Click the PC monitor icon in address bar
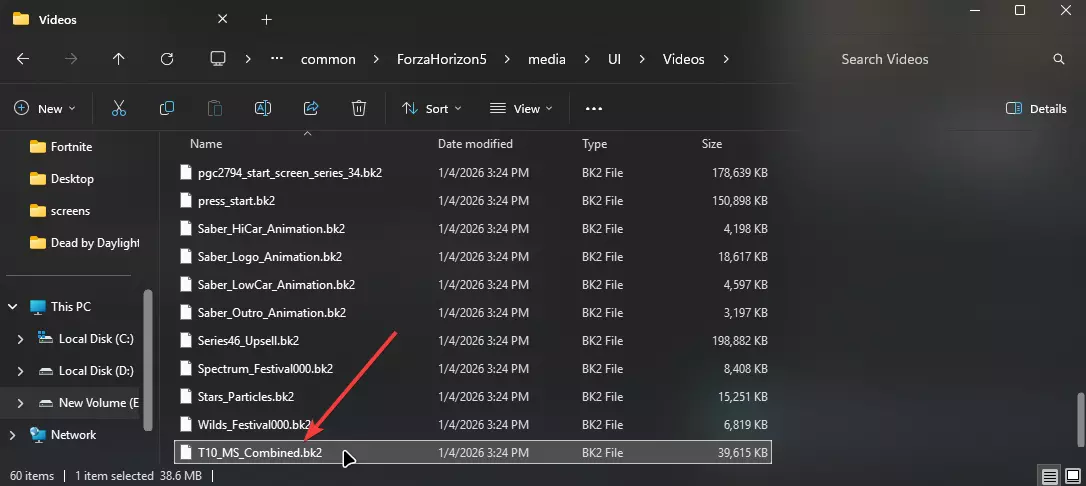Viewport: 1086px width, 486px height. pos(218,59)
